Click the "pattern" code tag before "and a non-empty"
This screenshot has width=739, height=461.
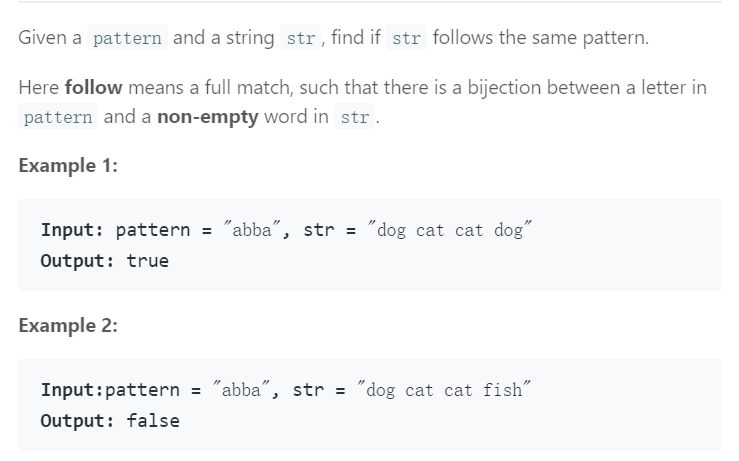pos(58,116)
